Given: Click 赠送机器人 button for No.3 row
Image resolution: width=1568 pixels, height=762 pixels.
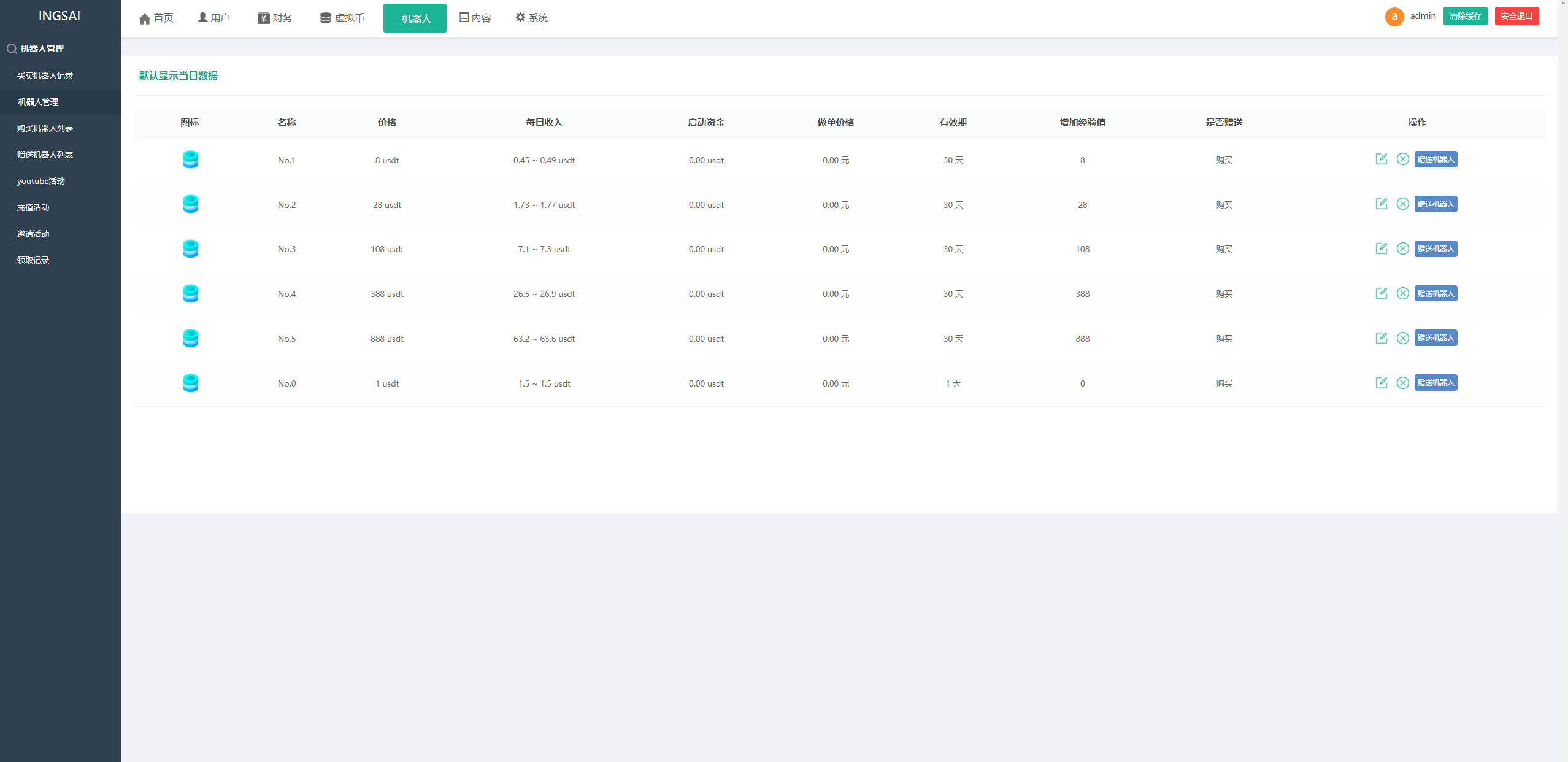Looking at the screenshot, I should coord(1435,248).
